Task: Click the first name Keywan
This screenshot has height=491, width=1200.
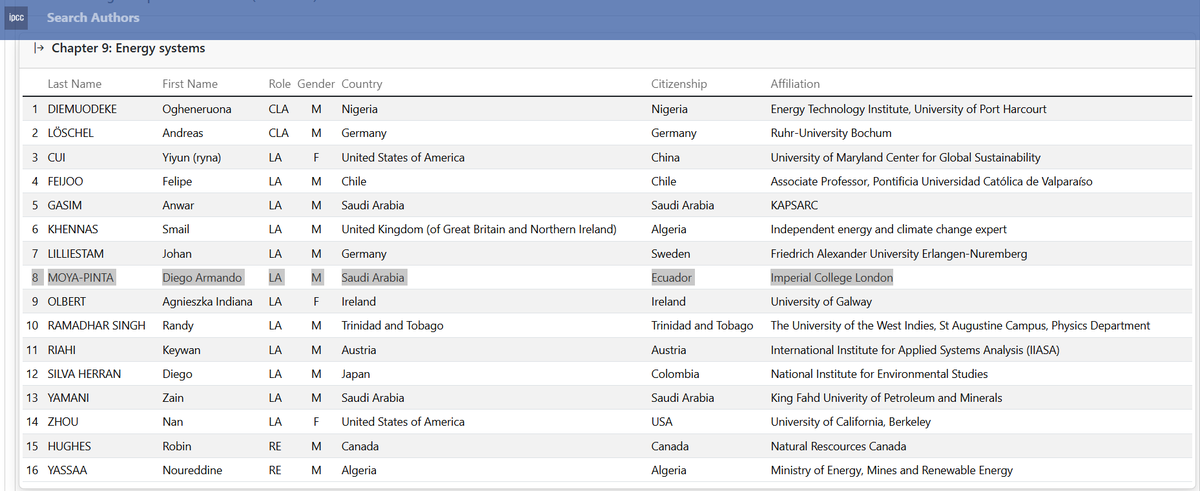Action: click(x=183, y=350)
